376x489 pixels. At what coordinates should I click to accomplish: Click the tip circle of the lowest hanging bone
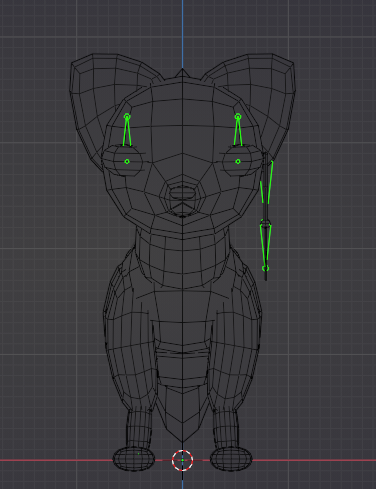[x=266, y=268]
